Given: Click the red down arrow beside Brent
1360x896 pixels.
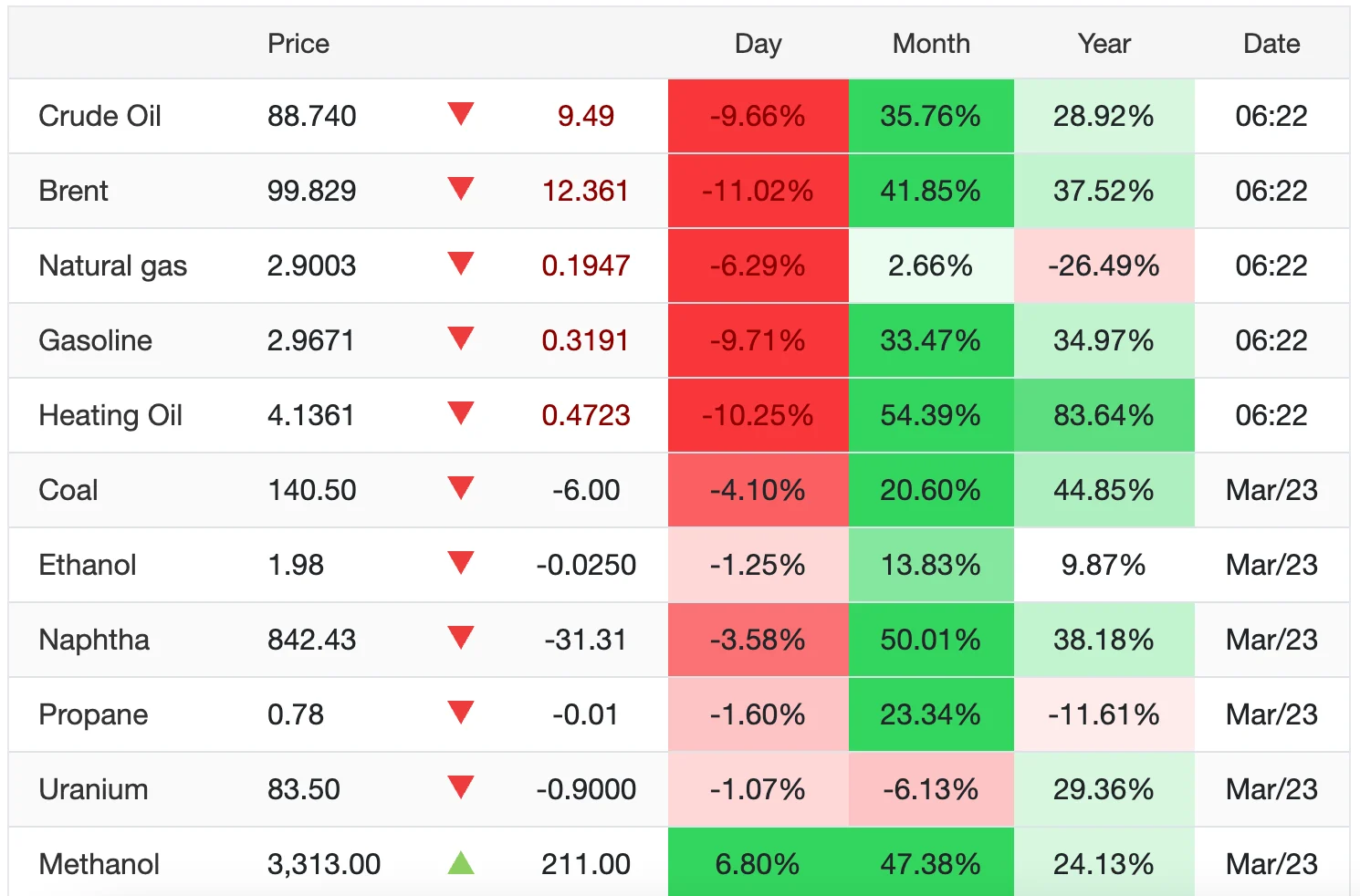Looking at the screenshot, I should pyautogui.click(x=461, y=189).
